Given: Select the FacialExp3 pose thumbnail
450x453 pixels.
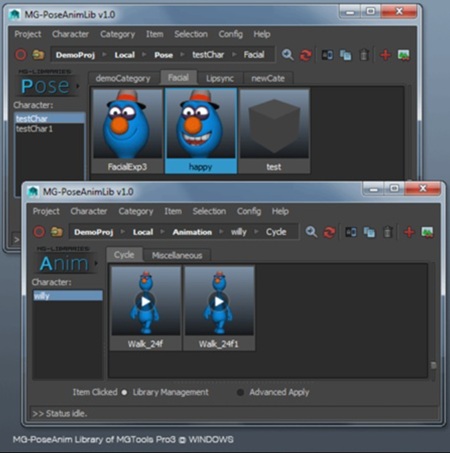Looking at the screenshot, I should coord(127,131).
